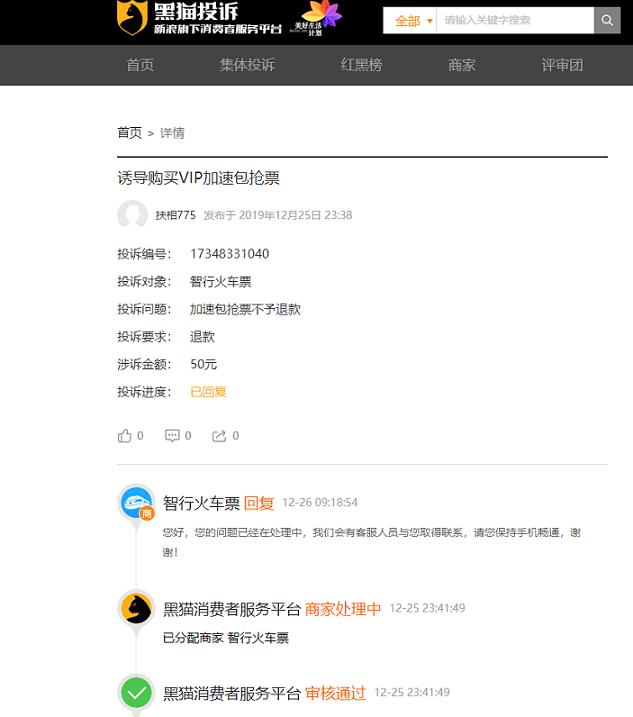
Task: Click 智行火车票 in the 投诉对象 row
Action: 221,282
